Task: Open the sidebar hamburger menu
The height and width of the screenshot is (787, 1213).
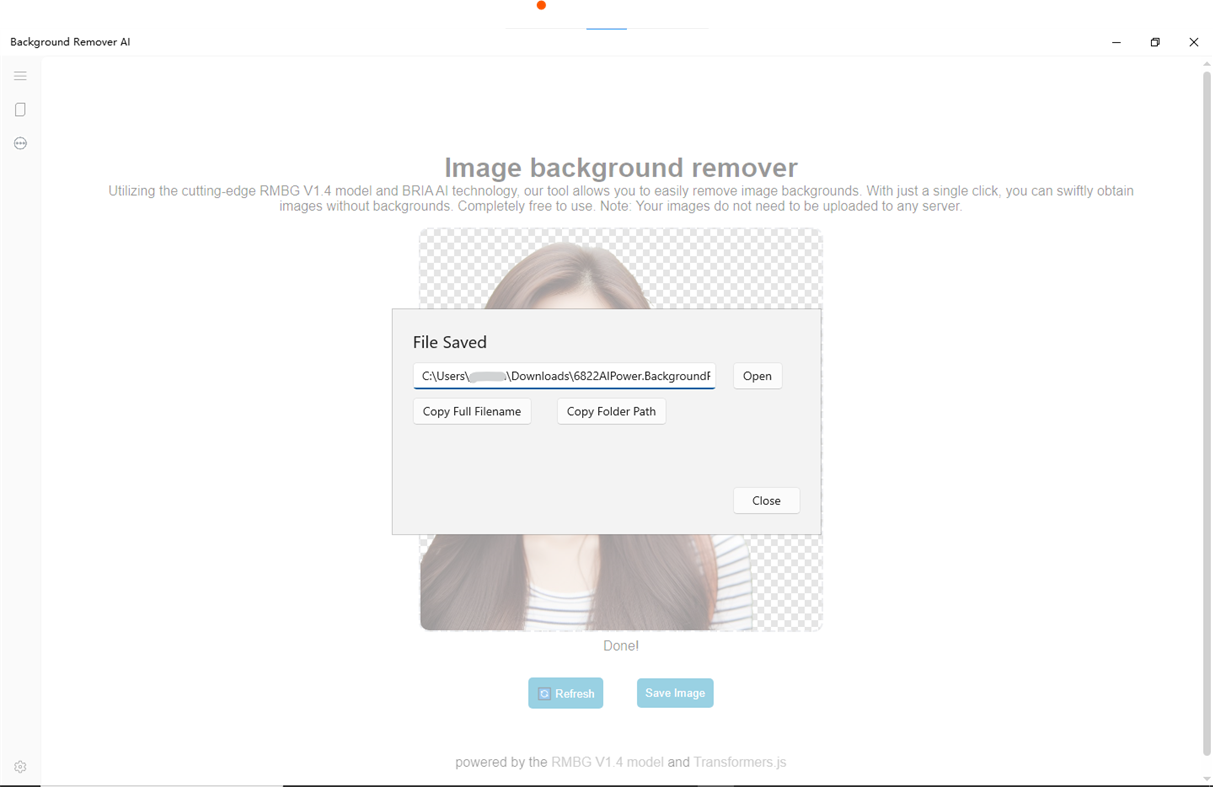Action: pos(20,75)
